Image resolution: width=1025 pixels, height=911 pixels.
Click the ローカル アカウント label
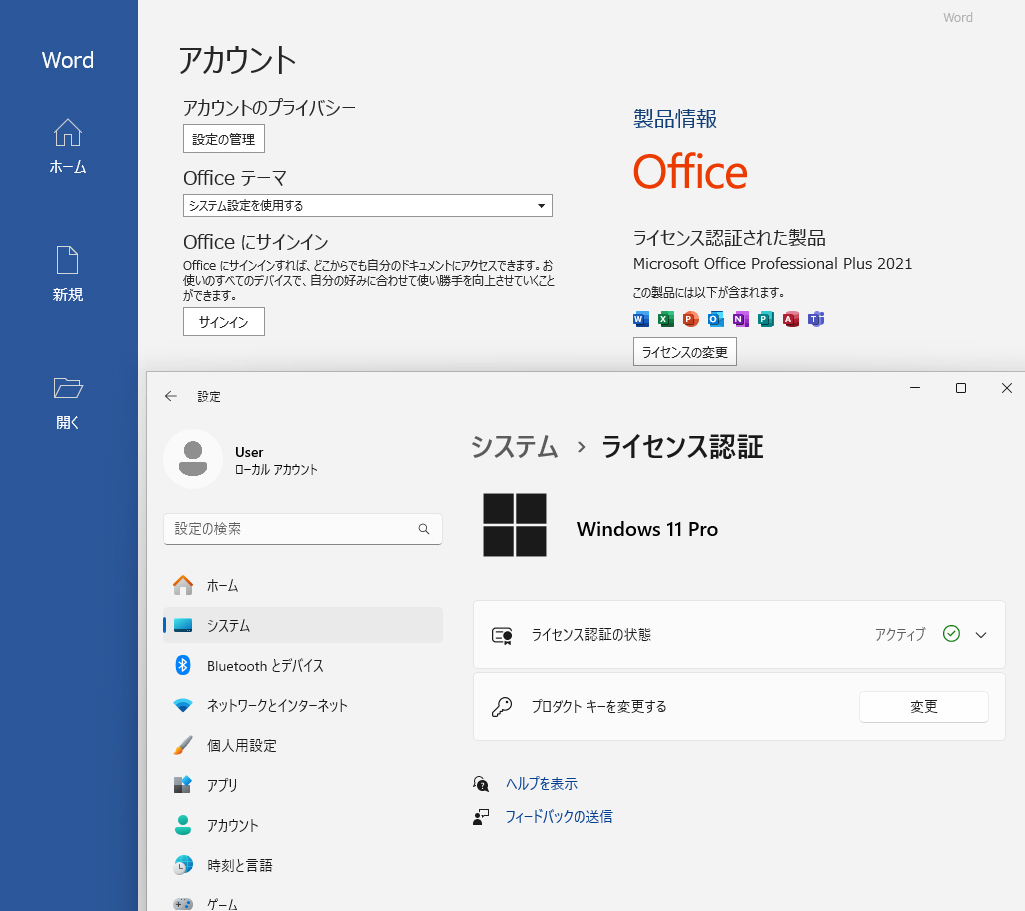276,470
